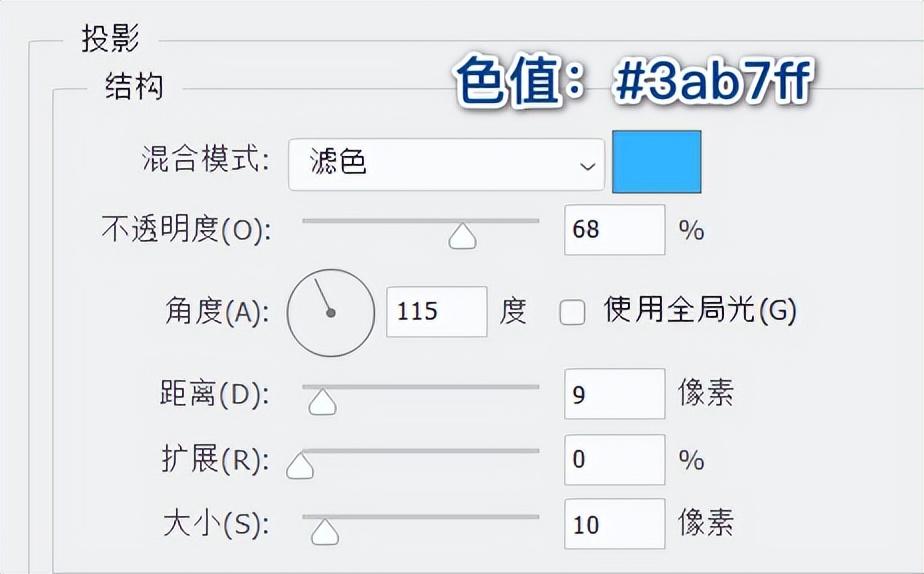Click the 色值 #3ab7ff annotation text
This screenshot has width=924, height=574.
click(631, 83)
